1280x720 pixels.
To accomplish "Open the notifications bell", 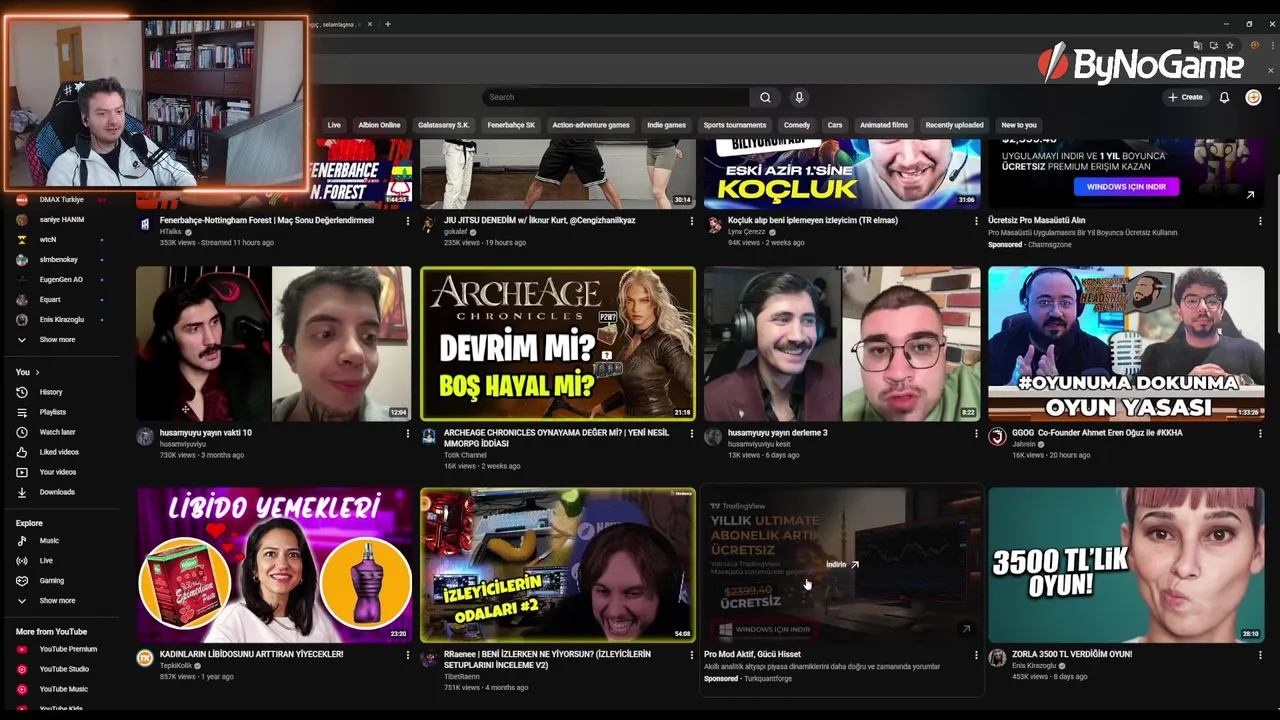I will pyautogui.click(x=1224, y=97).
